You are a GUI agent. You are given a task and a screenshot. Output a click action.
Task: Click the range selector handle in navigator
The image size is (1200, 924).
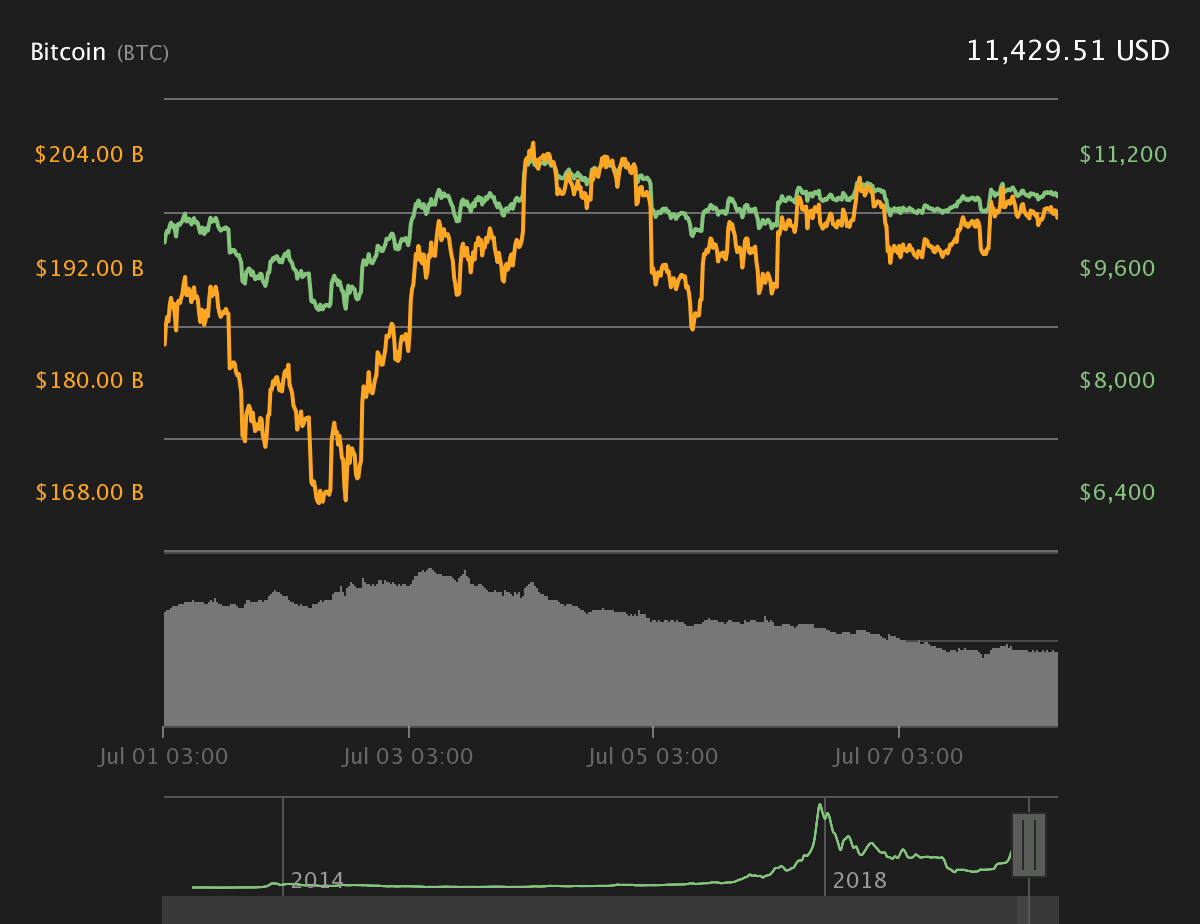1029,845
